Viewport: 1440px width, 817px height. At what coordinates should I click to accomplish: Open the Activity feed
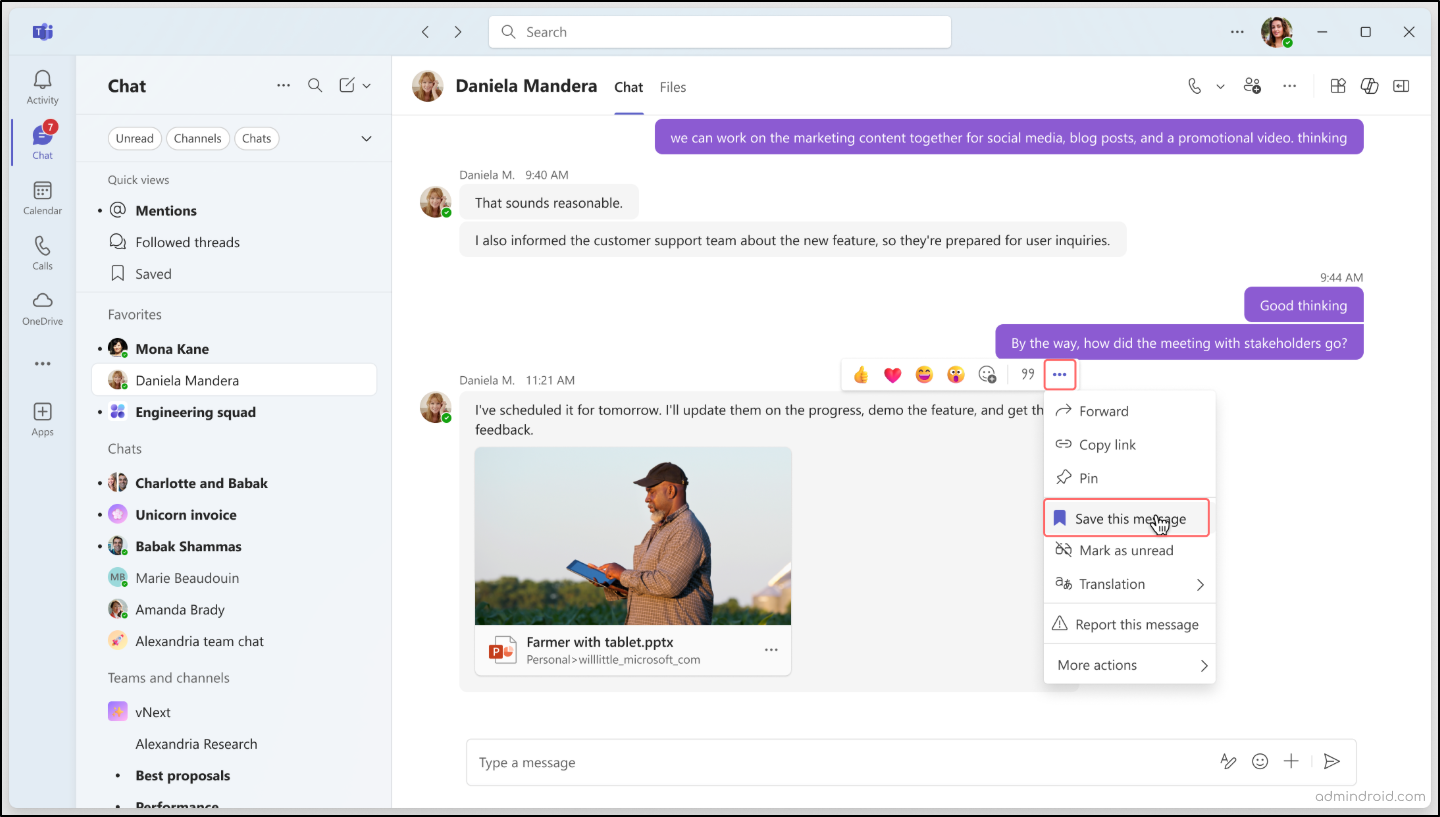point(42,85)
